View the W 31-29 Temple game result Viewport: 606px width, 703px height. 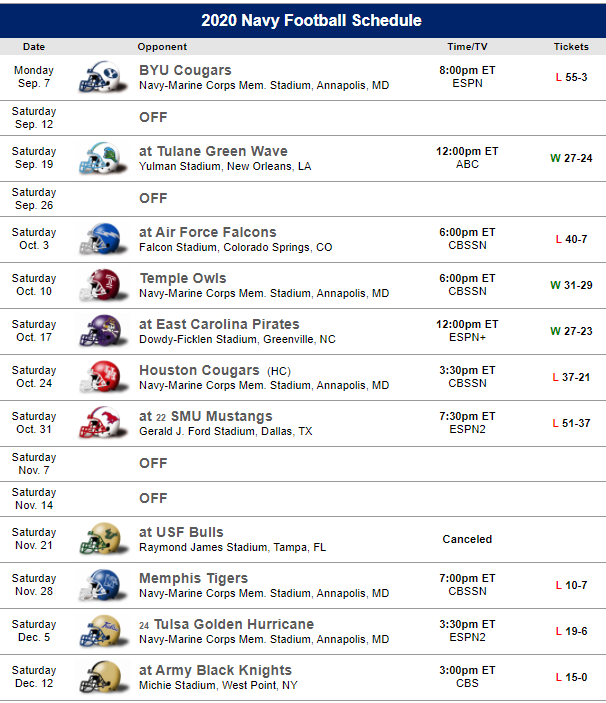click(571, 285)
